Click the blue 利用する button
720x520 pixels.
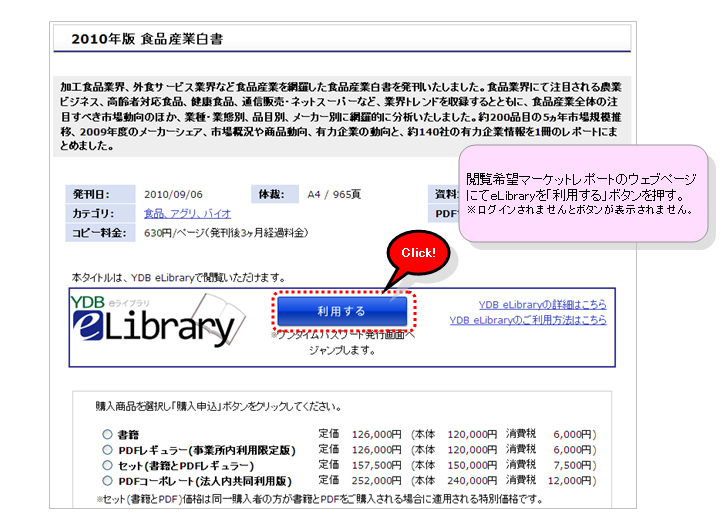341,312
